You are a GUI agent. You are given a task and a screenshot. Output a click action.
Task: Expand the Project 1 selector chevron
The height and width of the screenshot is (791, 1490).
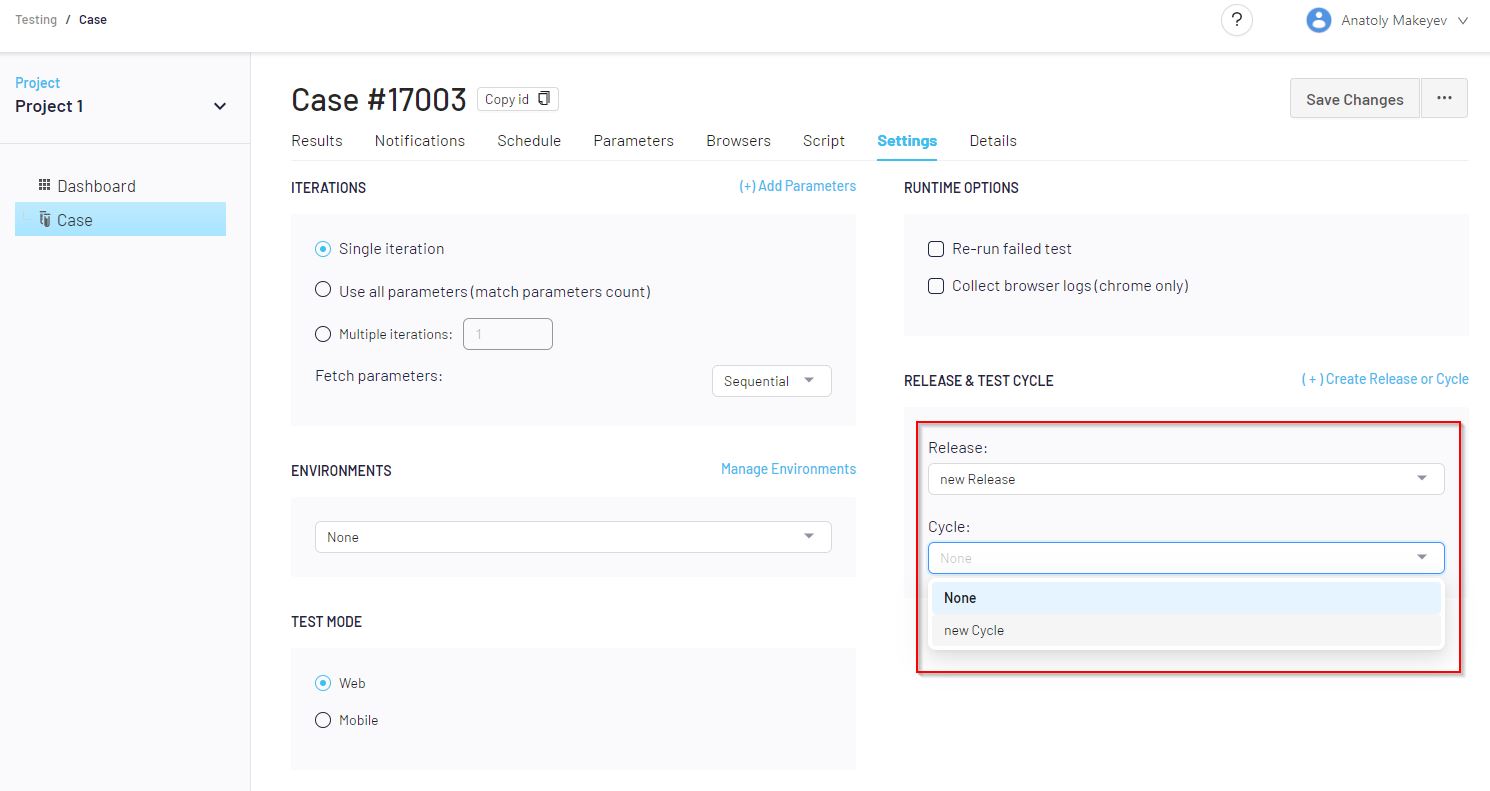[x=220, y=107]
